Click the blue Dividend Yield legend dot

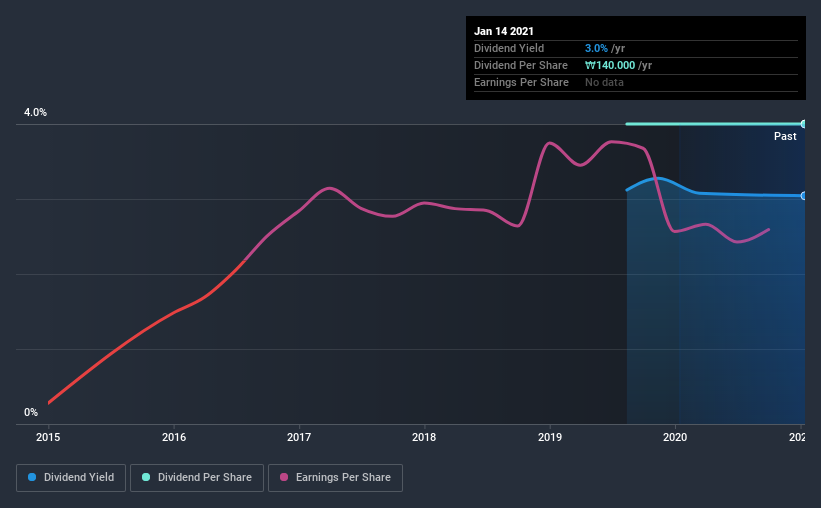click(x=32, y=477)
